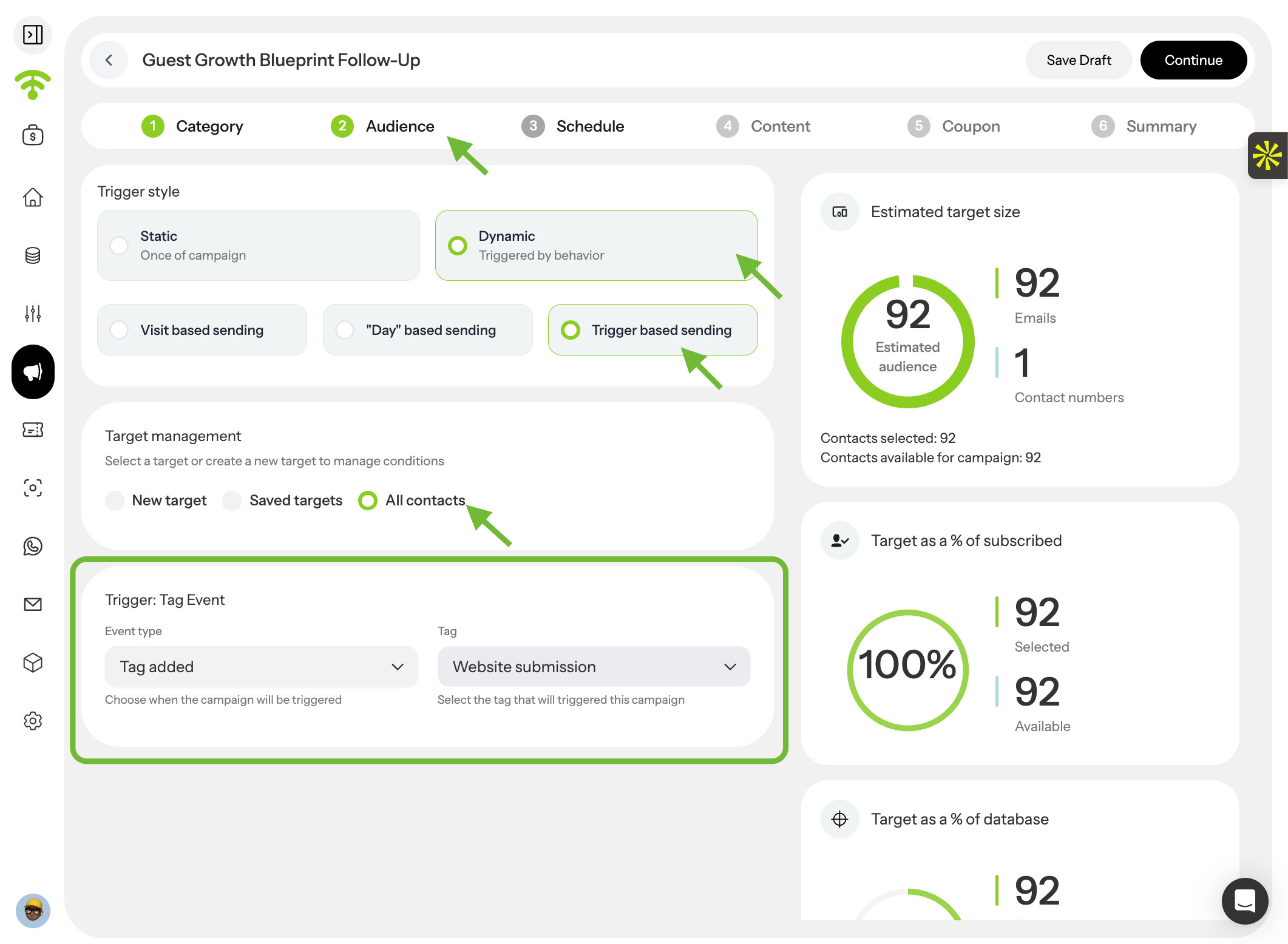Go to step 5 Coupon

[954, 126]
